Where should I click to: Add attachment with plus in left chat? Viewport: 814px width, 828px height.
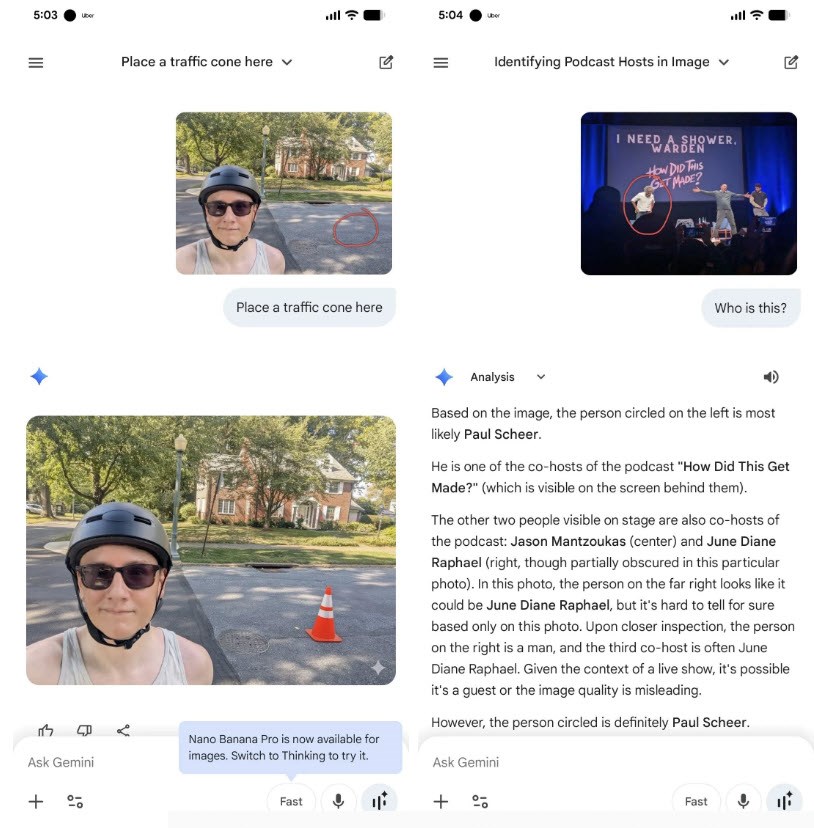(x=36, y=802)
